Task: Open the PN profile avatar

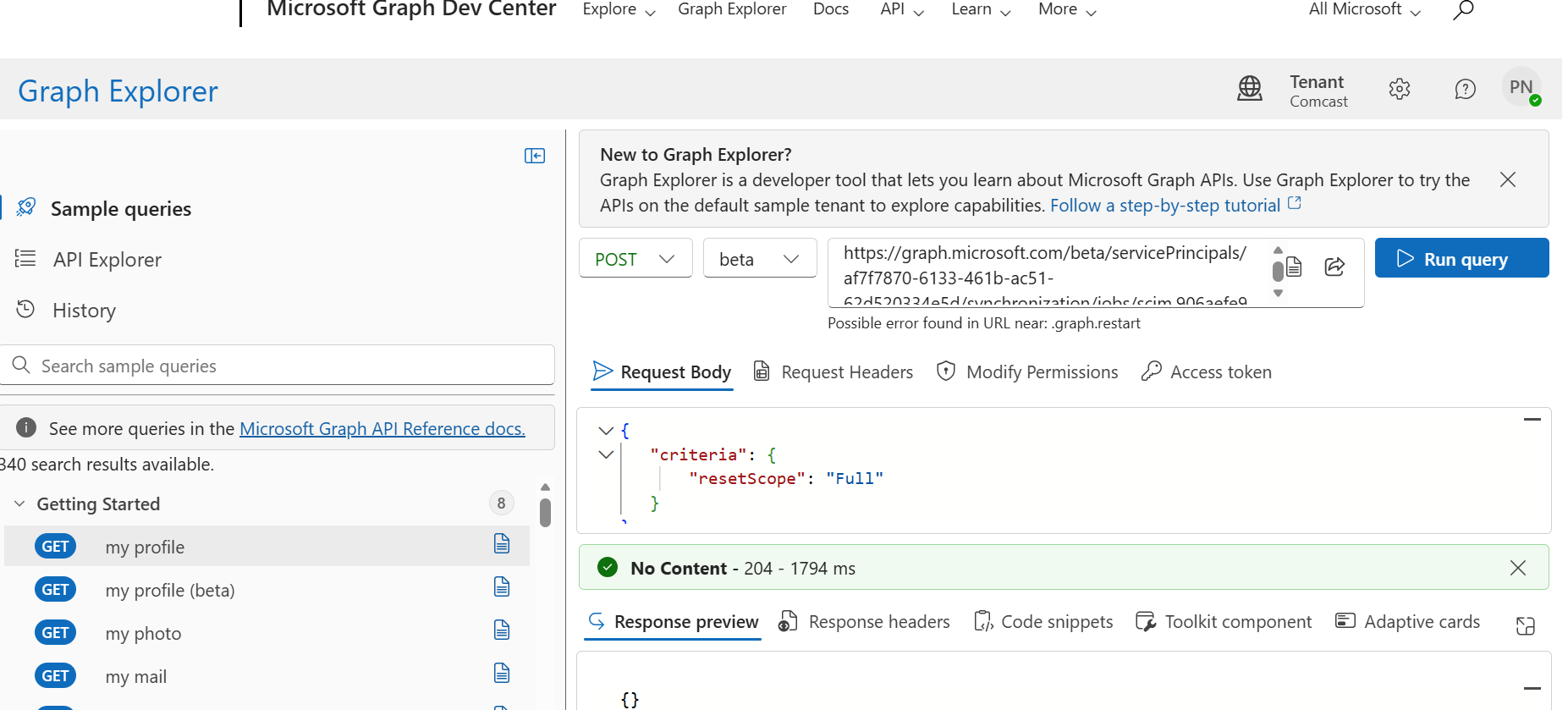Action: pyautogui.click(x=1521, y=88)
